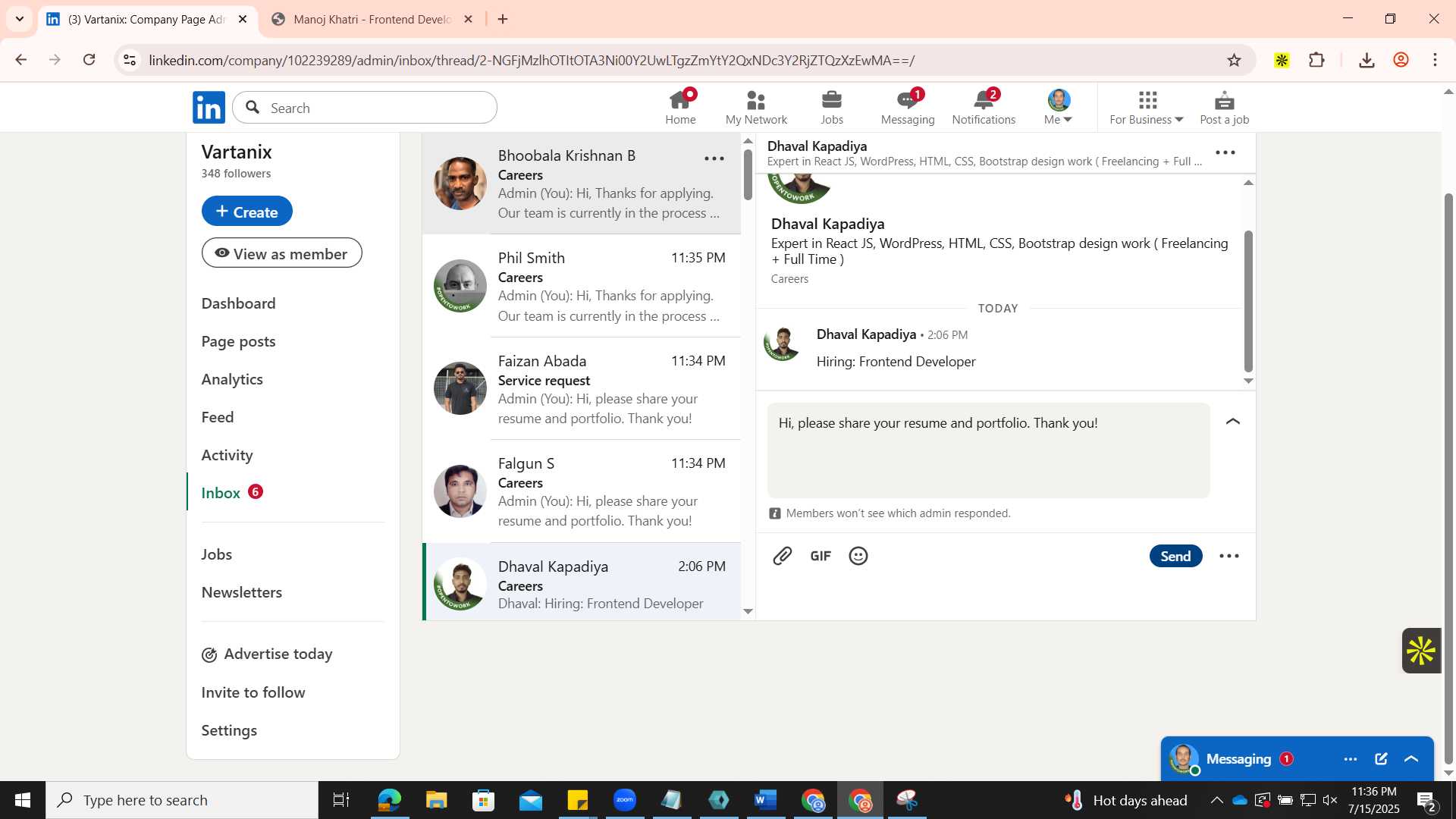Open conversation options for Dhaval Kapadiya header

click(1225, 152)
